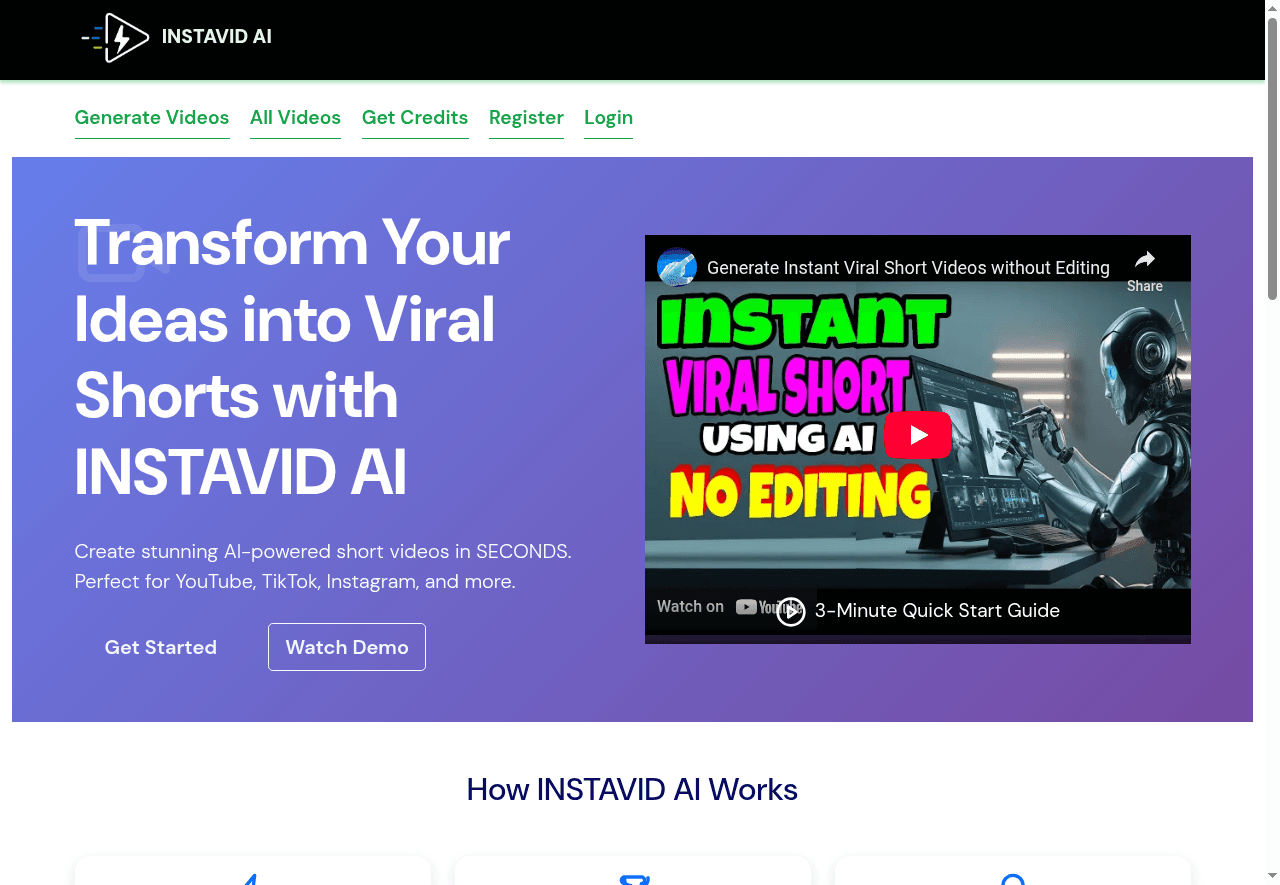
Task: Click the scrollbar up arrow
Action: click(1272, 8)
